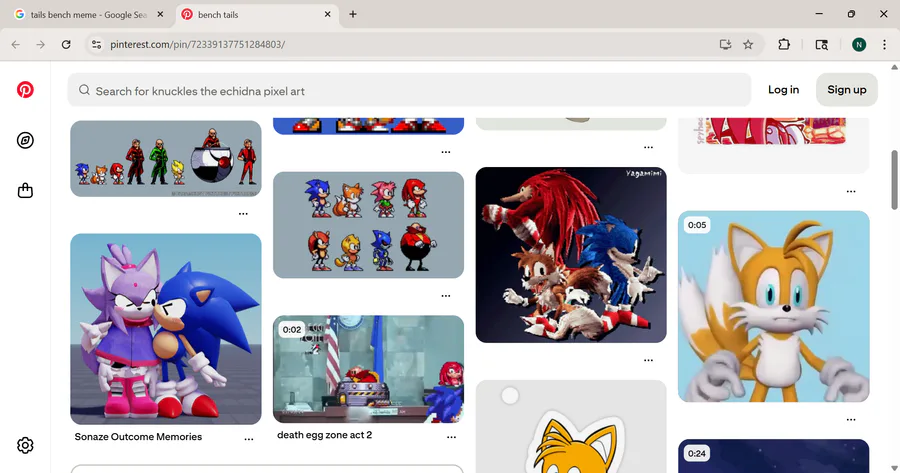The image size is (900, 473).
Task: Open the Blaze and Sonic 3D pin
Action: click(x=166, y=329)
